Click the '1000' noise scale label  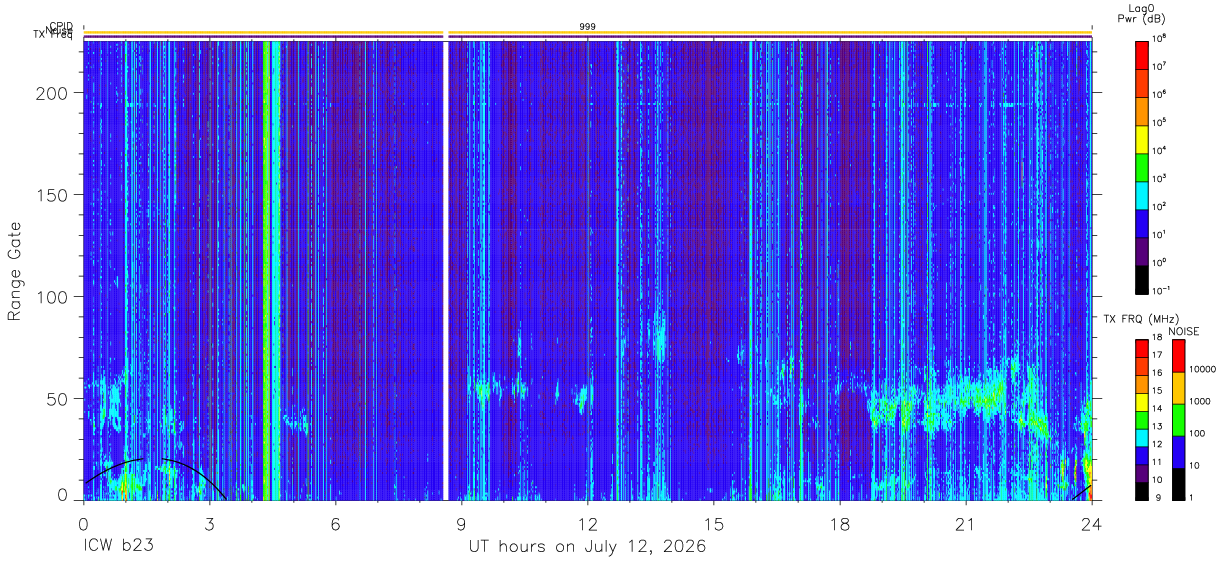[x=1200, y=401]
